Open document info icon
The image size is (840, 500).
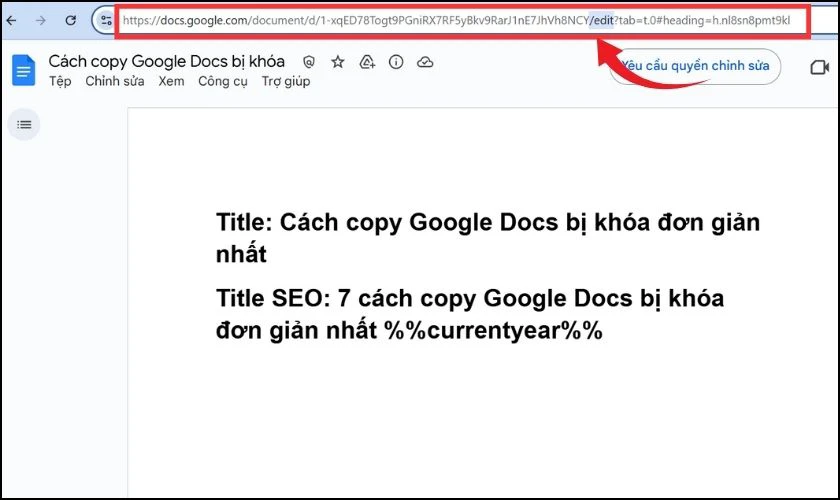click(x=396, y=62)
